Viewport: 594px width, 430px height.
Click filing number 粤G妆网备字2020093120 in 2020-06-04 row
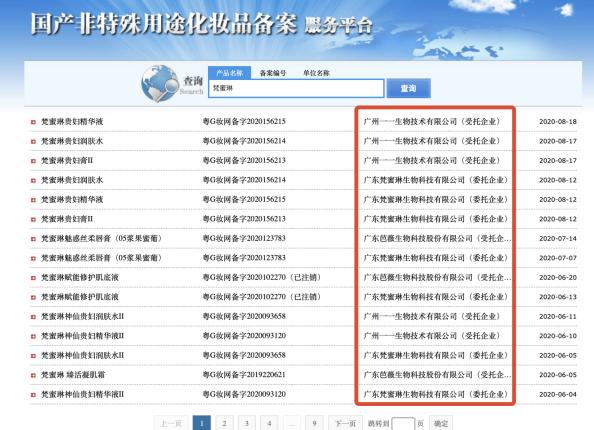244,394
